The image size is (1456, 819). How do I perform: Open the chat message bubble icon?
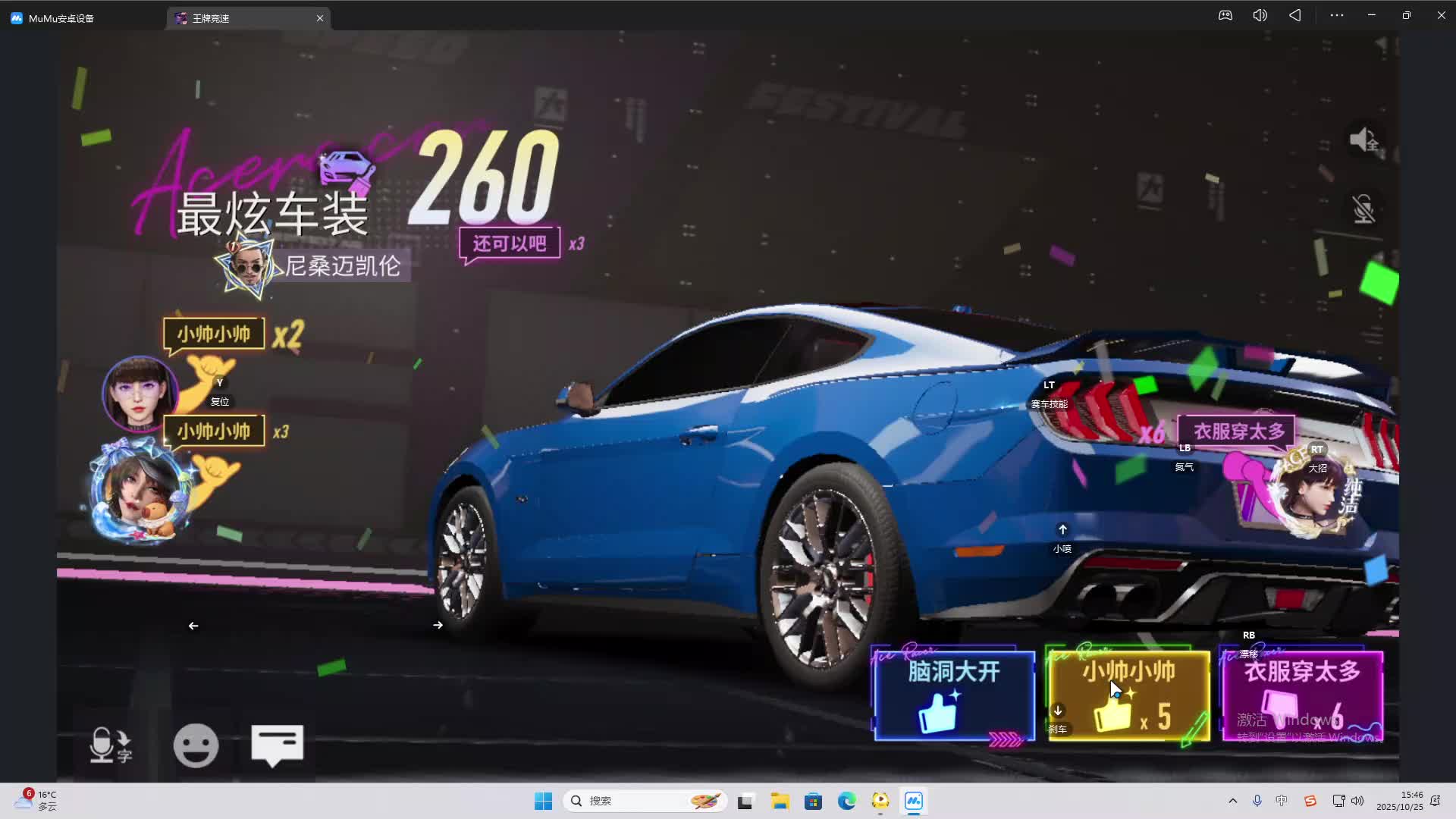coord(277,745)
